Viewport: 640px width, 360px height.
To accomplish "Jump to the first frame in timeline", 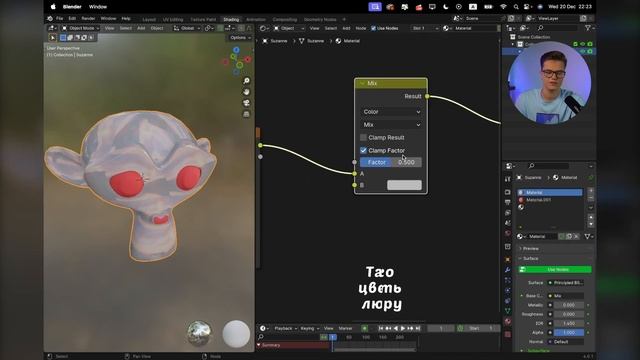I will (381, 328).
